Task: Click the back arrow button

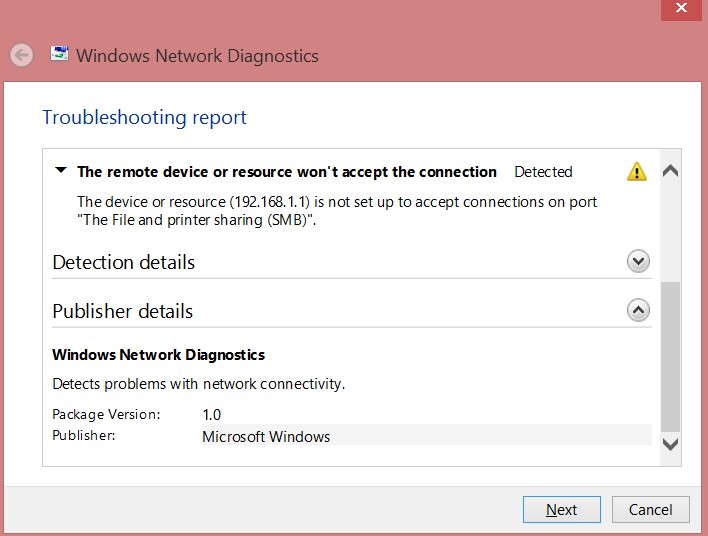Action: [x=22, y=55]
